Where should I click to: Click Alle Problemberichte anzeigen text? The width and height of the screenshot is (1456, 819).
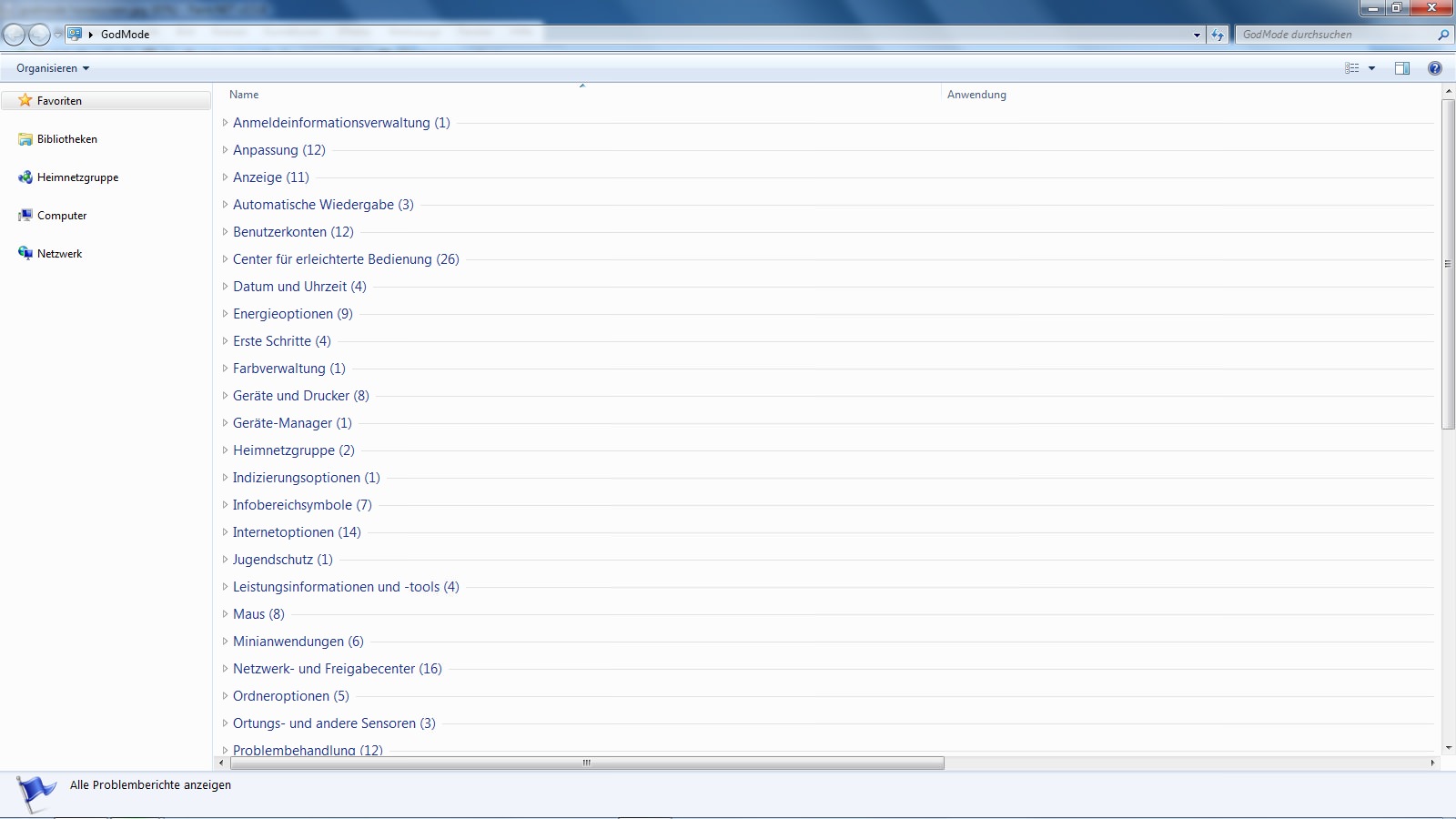[150, 784]
